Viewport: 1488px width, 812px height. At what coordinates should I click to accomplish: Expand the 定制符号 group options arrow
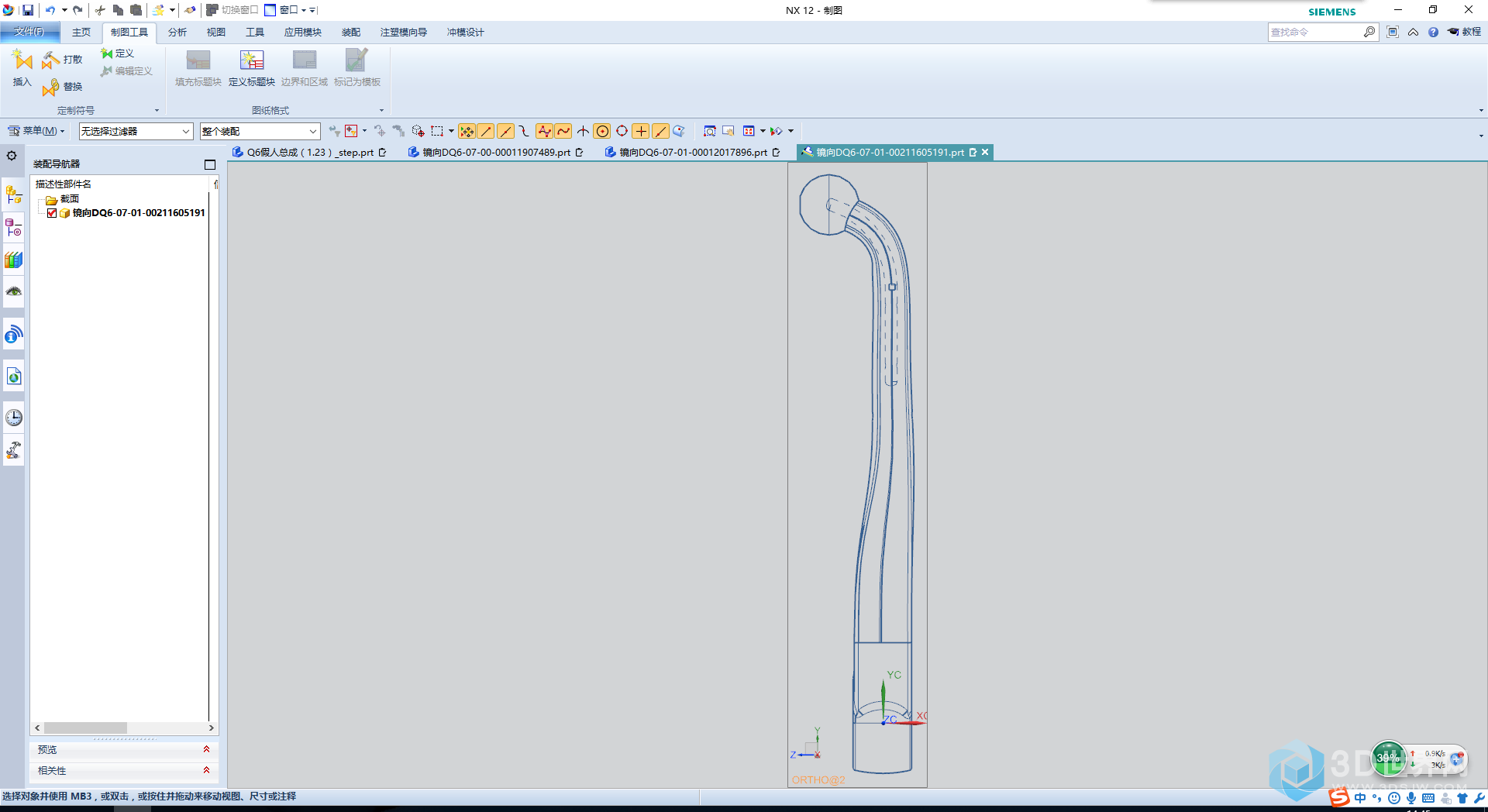click(157, 110)
